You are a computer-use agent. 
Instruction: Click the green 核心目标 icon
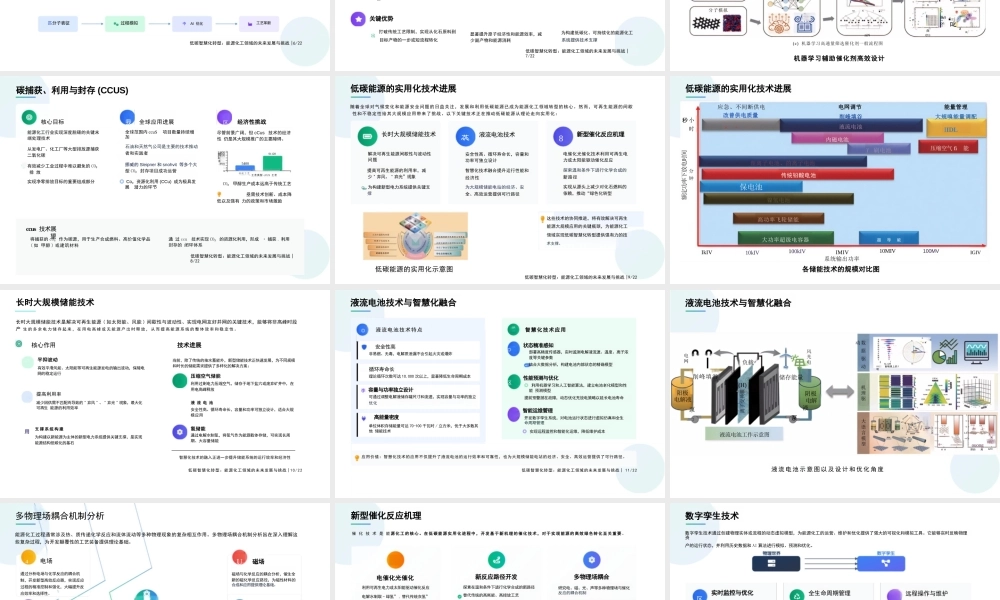pos(29,117)
